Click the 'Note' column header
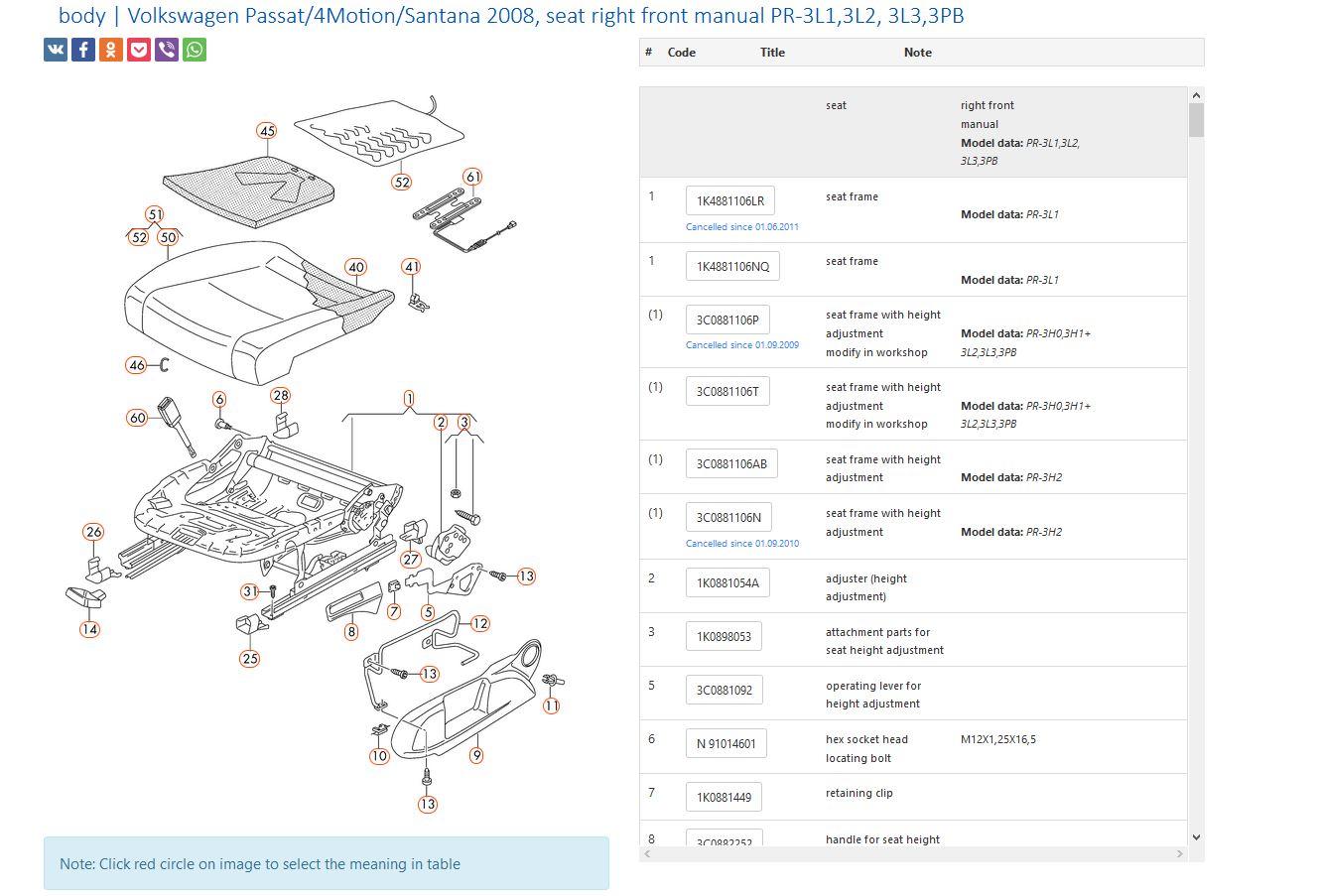The height and width of the screenshot is (896, 1319). click(918, 53)
